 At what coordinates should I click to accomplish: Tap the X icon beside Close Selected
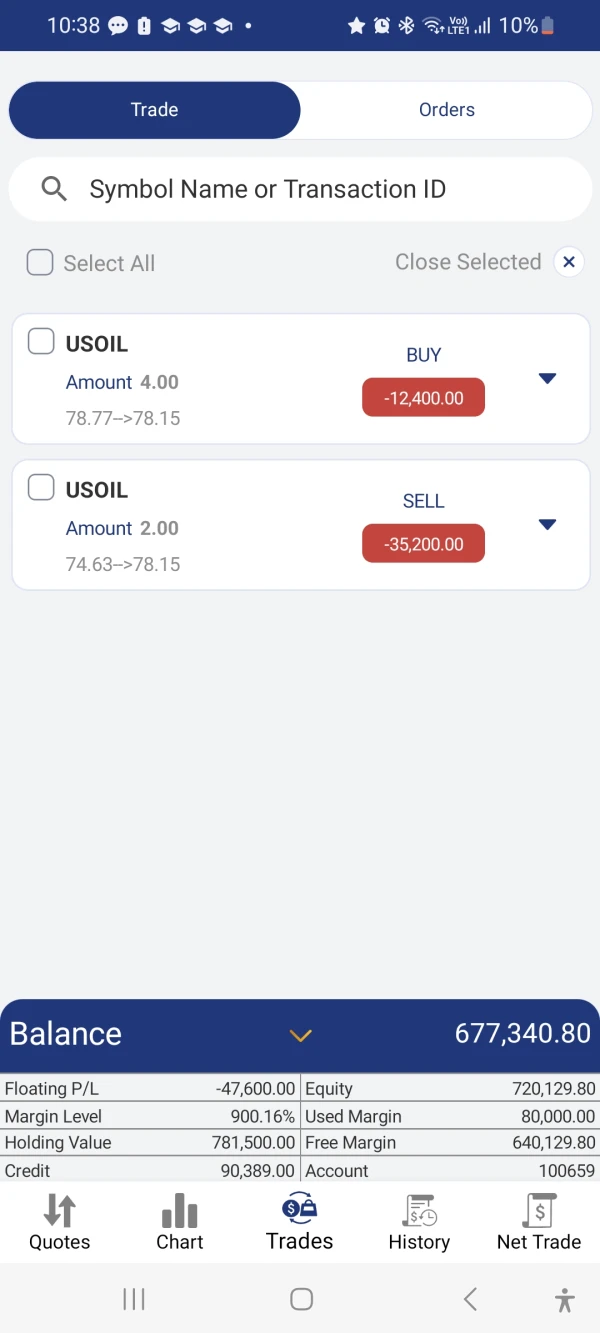pyautogui.click(x=569, y=262)
